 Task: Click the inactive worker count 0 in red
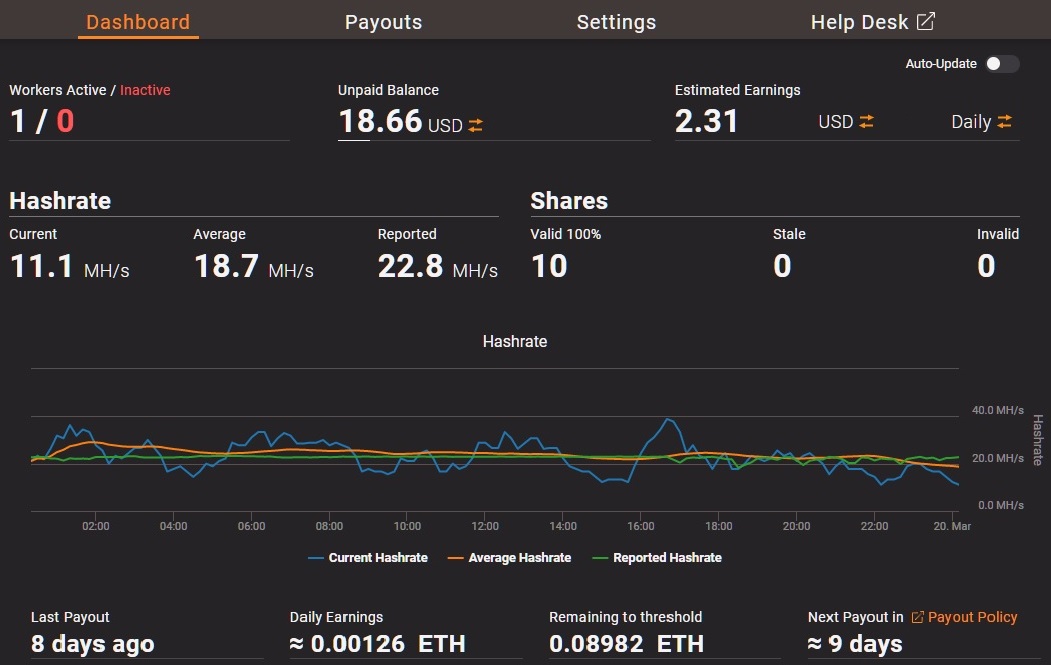65,121
